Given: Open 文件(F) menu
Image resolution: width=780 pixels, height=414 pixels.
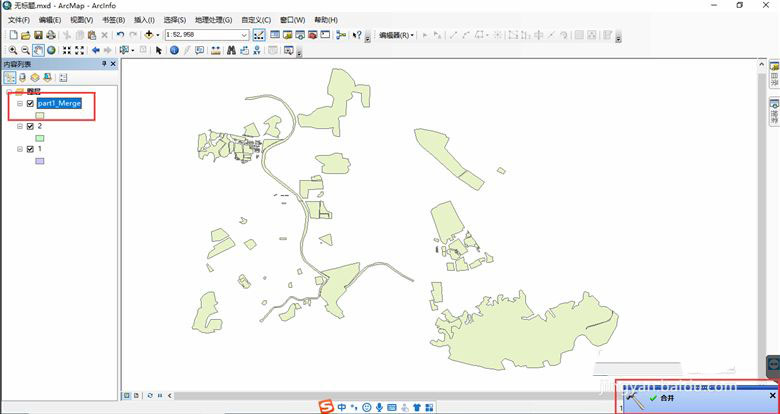Looking at the screenshot, I should point(19,20).
